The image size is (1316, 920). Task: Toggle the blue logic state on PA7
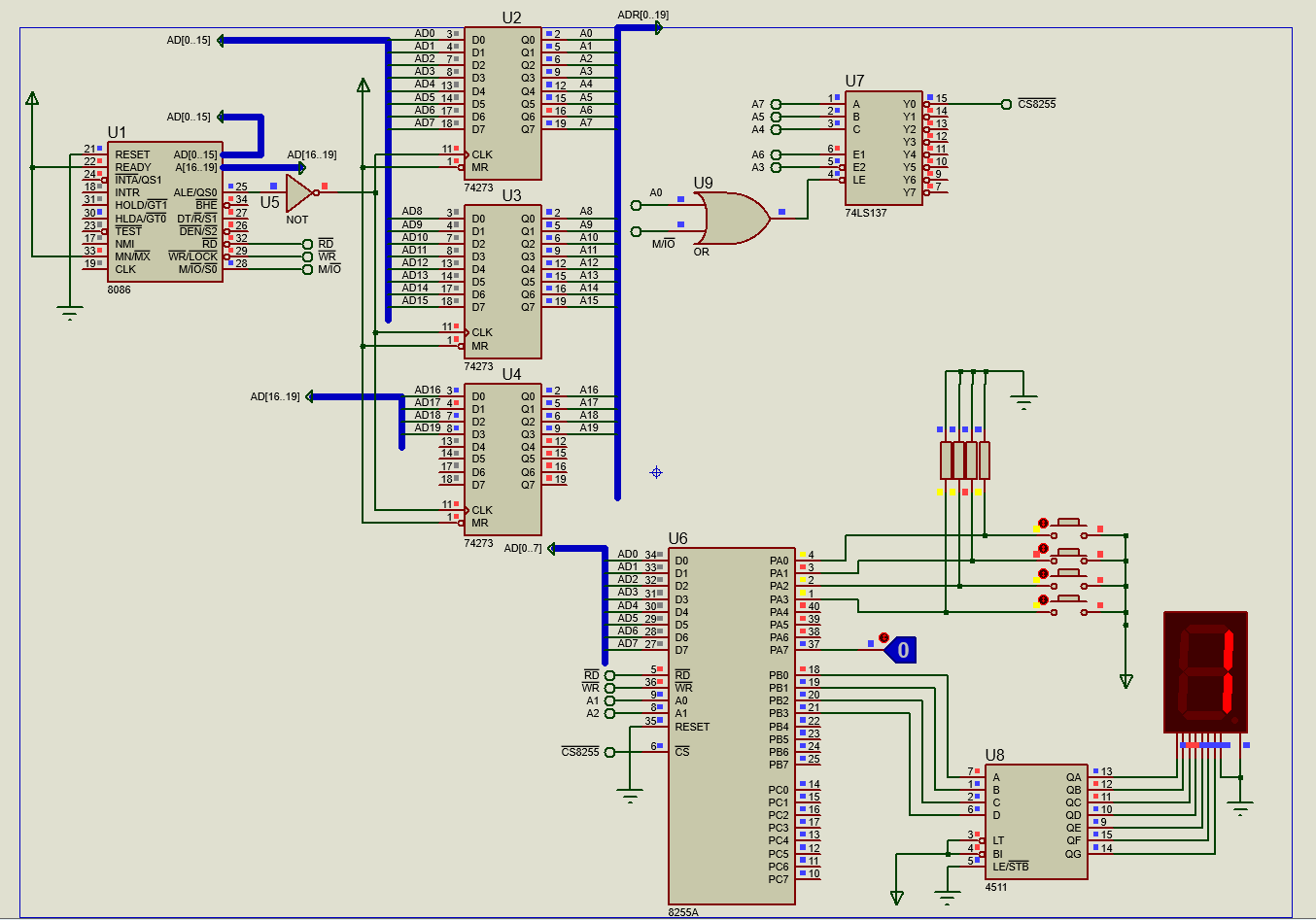tap(902, 651)
